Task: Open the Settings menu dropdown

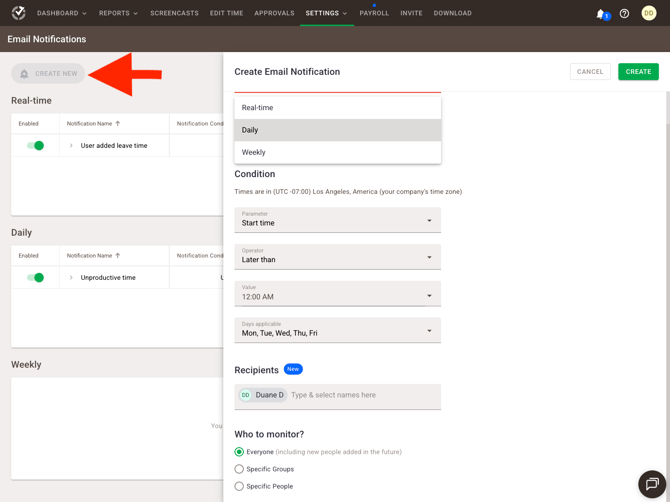Action: (326, 13)
